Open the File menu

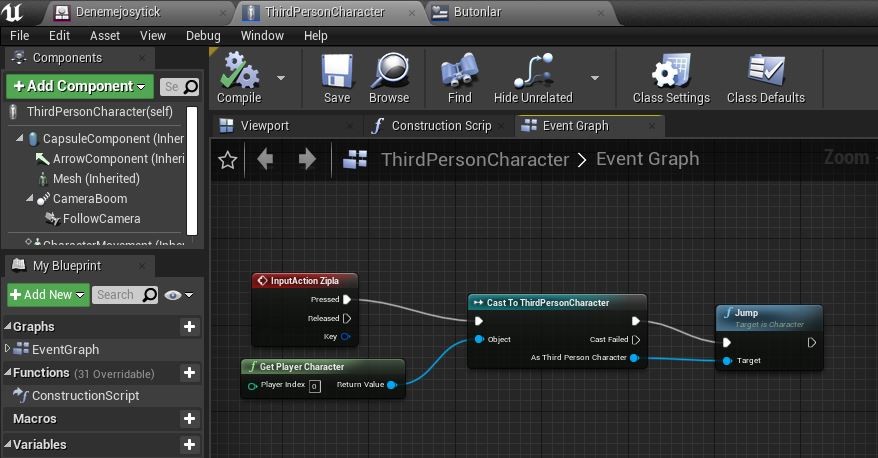20,36
